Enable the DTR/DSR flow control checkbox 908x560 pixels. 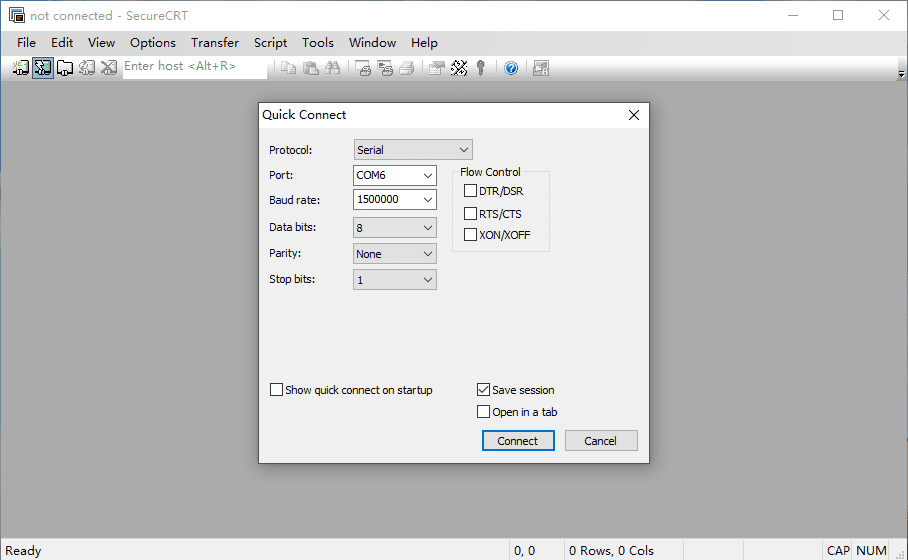(471, 191)
